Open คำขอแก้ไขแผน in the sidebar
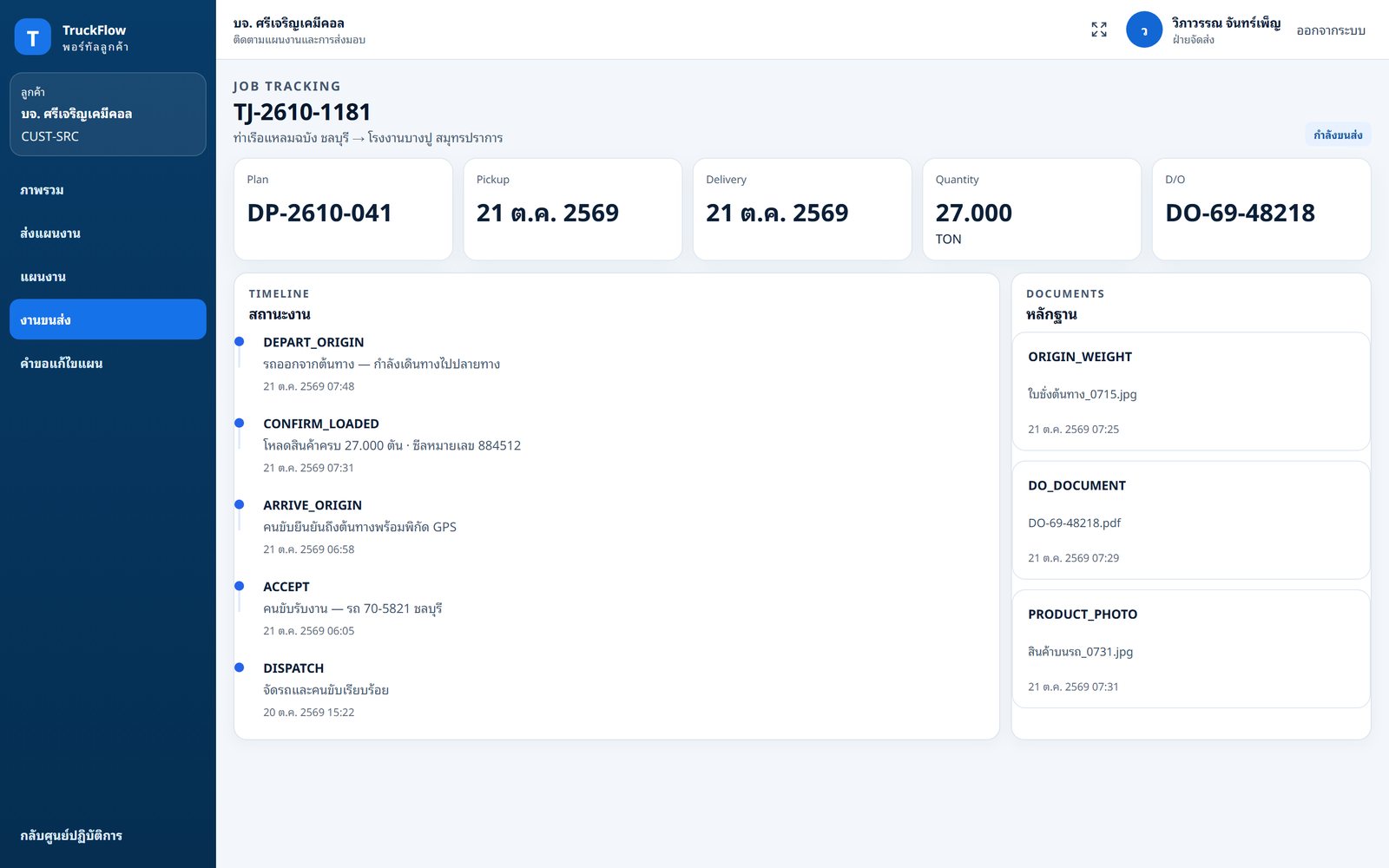 click(x=108, y=363)
